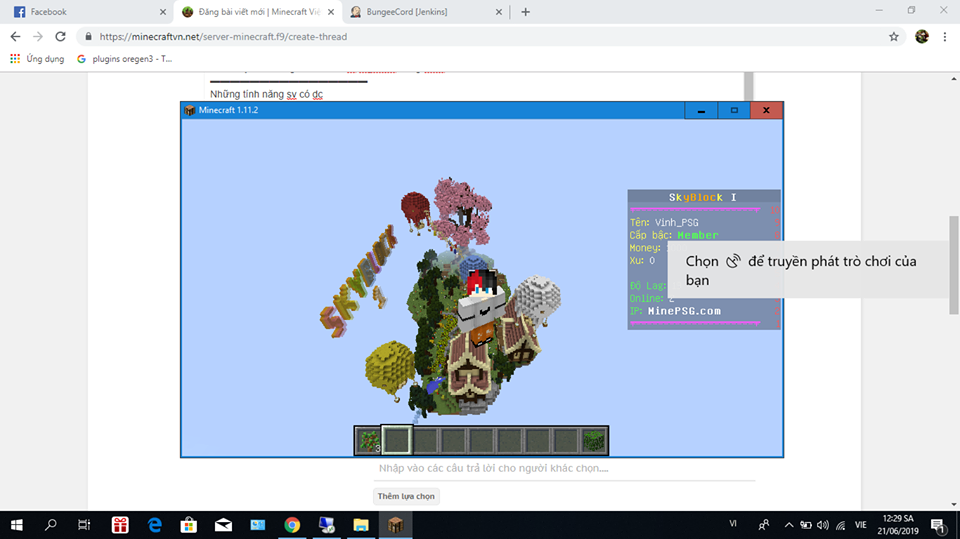
Task: Open the red gift app on taskbar
Action: coord(120,525)
